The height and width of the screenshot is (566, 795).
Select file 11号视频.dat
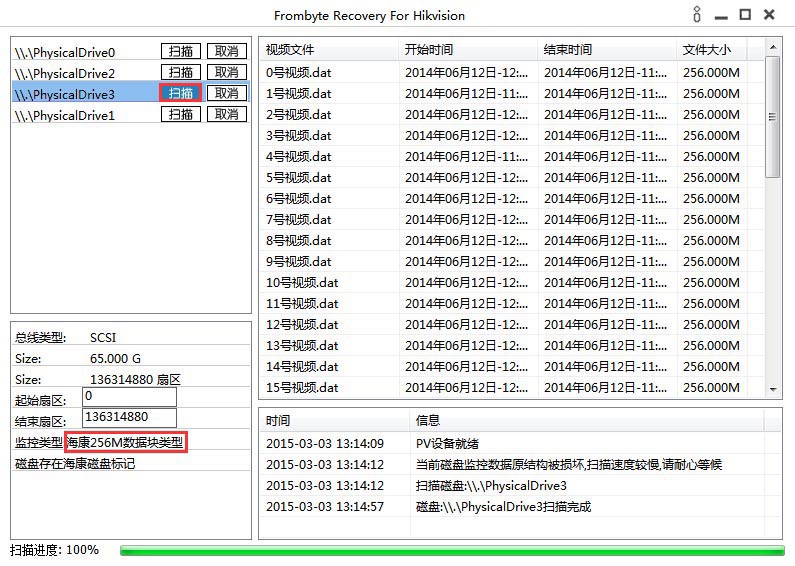pyautogui.click(x=302, y=304)
